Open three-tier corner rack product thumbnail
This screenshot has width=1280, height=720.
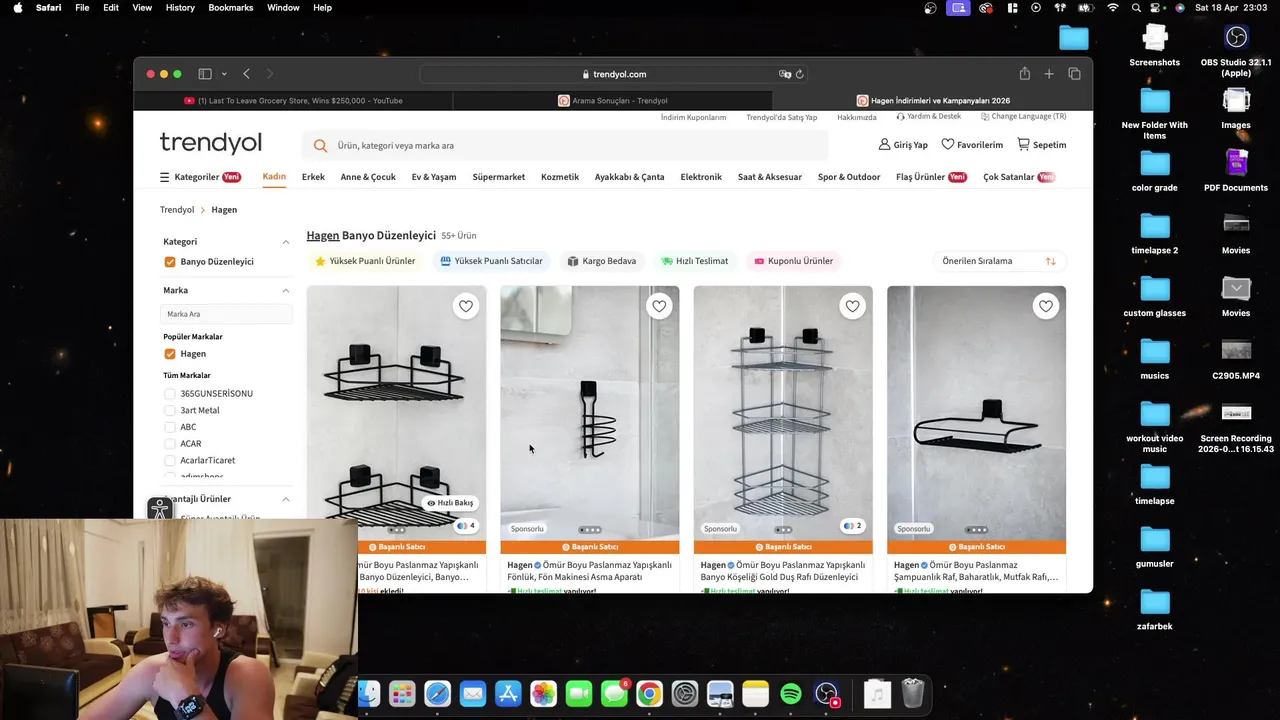click(x=783, y=413)
